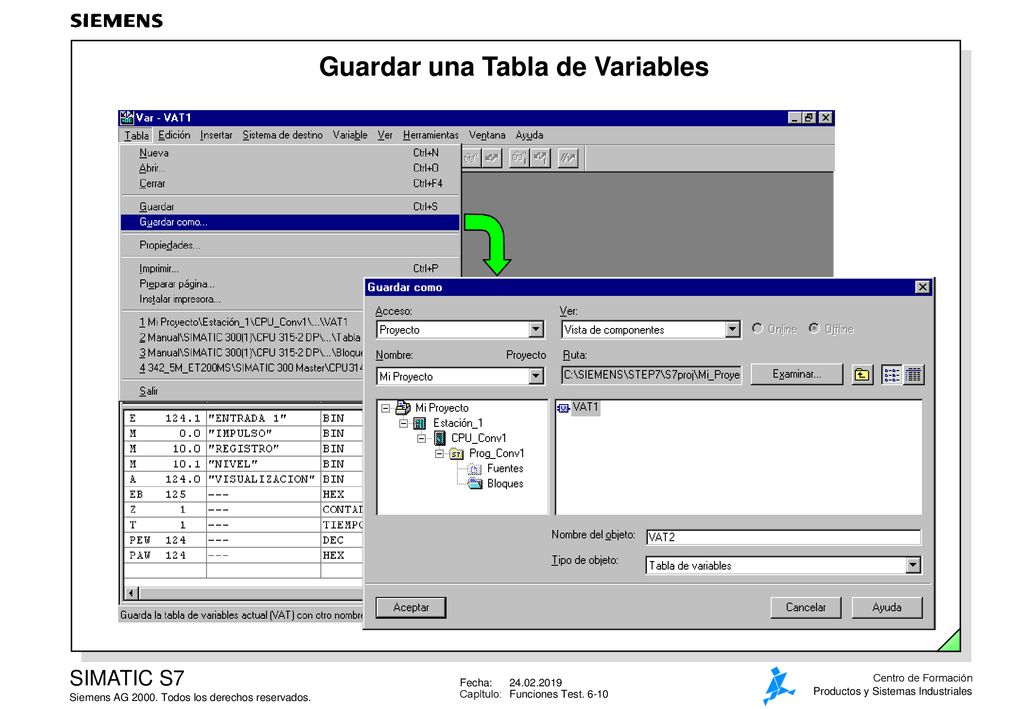This screenshot has height=709, width=1024.
Task: Open the Tabla menu
Action: tap(136, 135)
